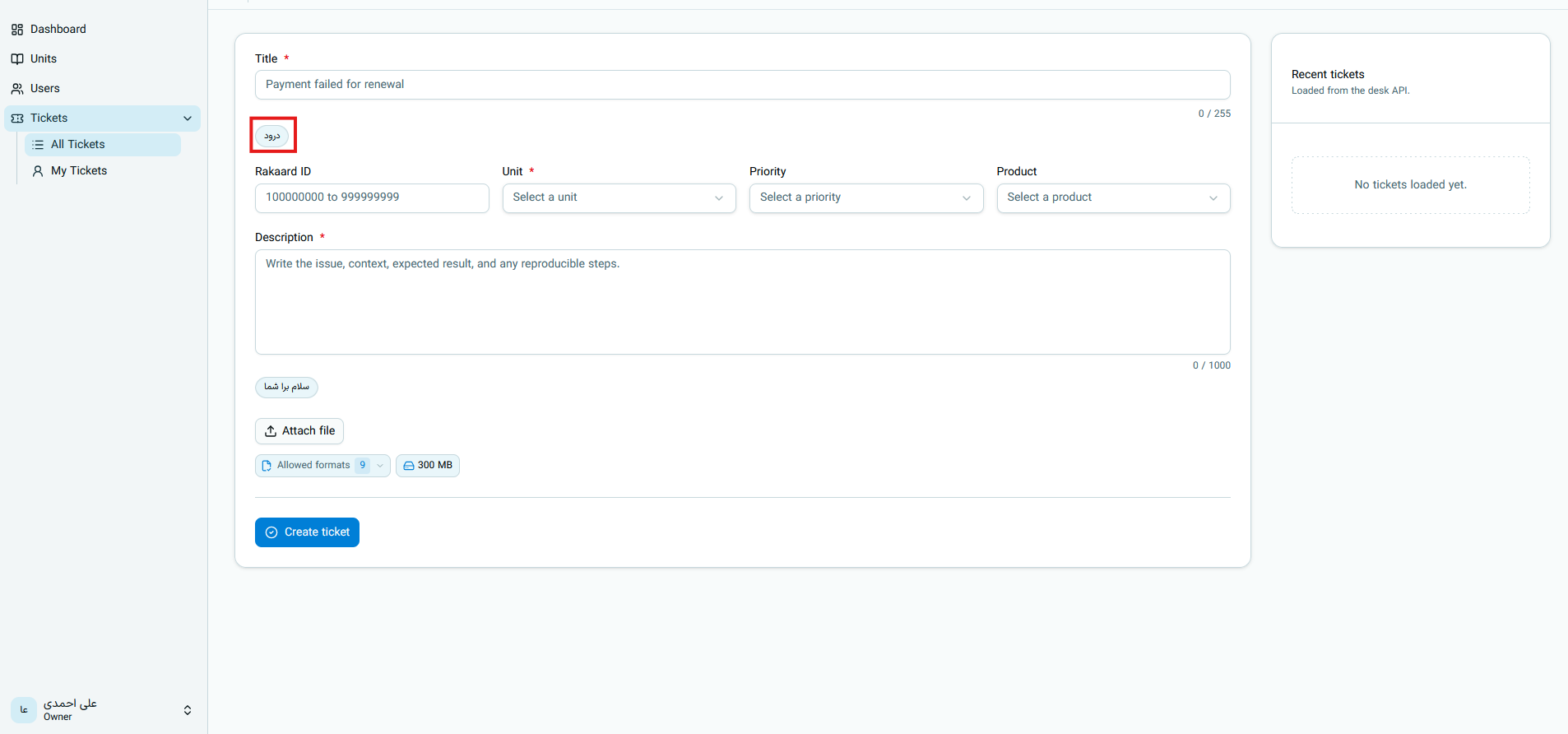Image resolution: width=1568 pixels, height=734 pixels.
Task: Collapse the Tickets sidebar section chevron
Action: 188,118
